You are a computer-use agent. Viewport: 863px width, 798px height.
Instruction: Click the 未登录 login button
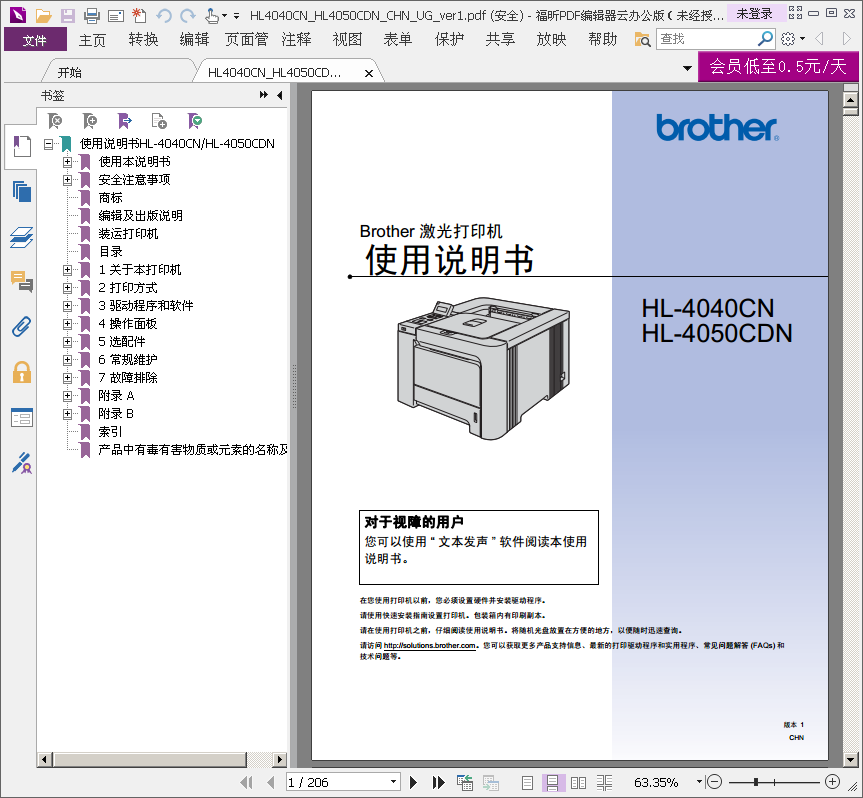click(754, 14)
